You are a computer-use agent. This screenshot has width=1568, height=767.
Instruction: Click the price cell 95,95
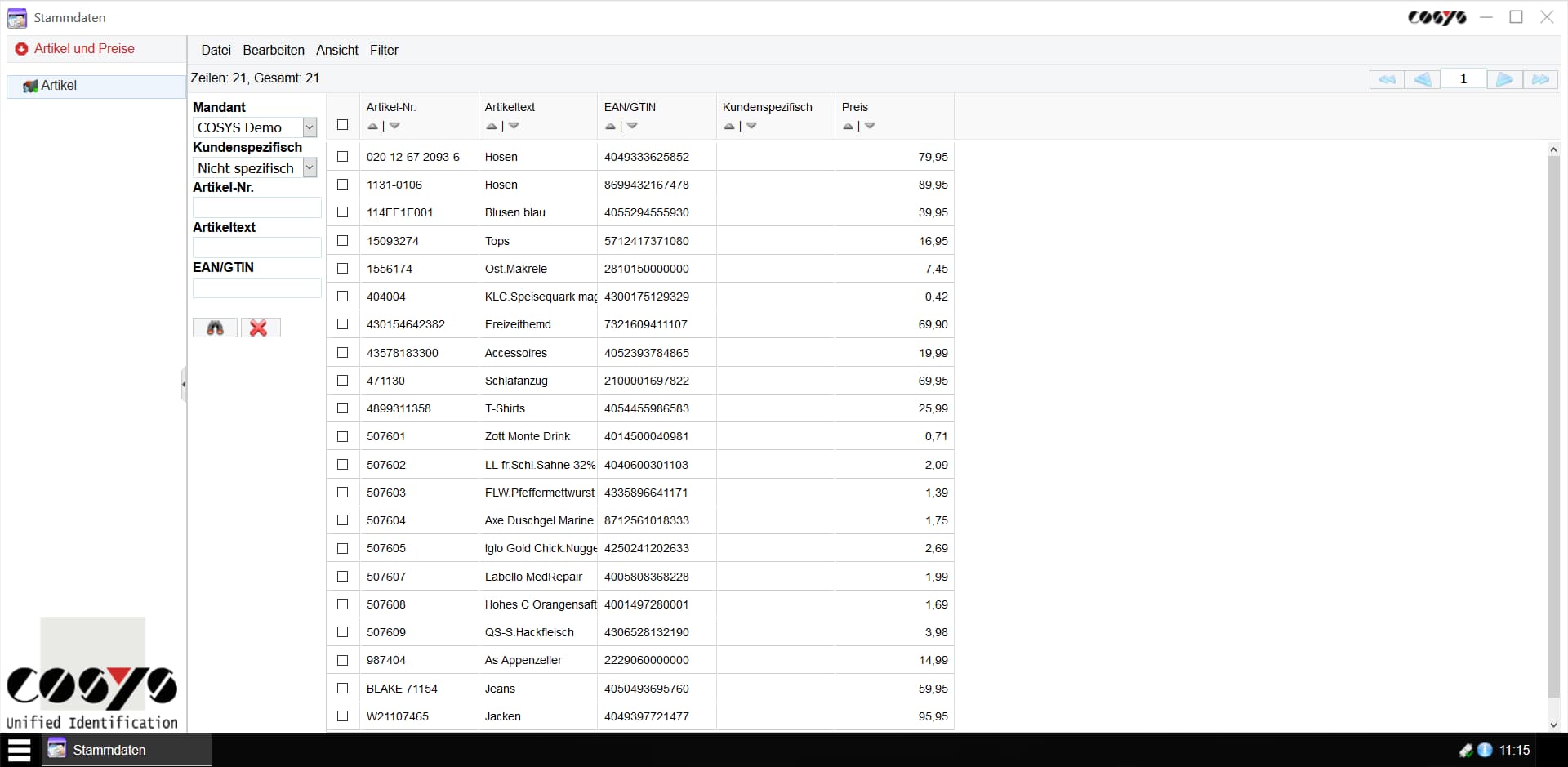(933, 716)
